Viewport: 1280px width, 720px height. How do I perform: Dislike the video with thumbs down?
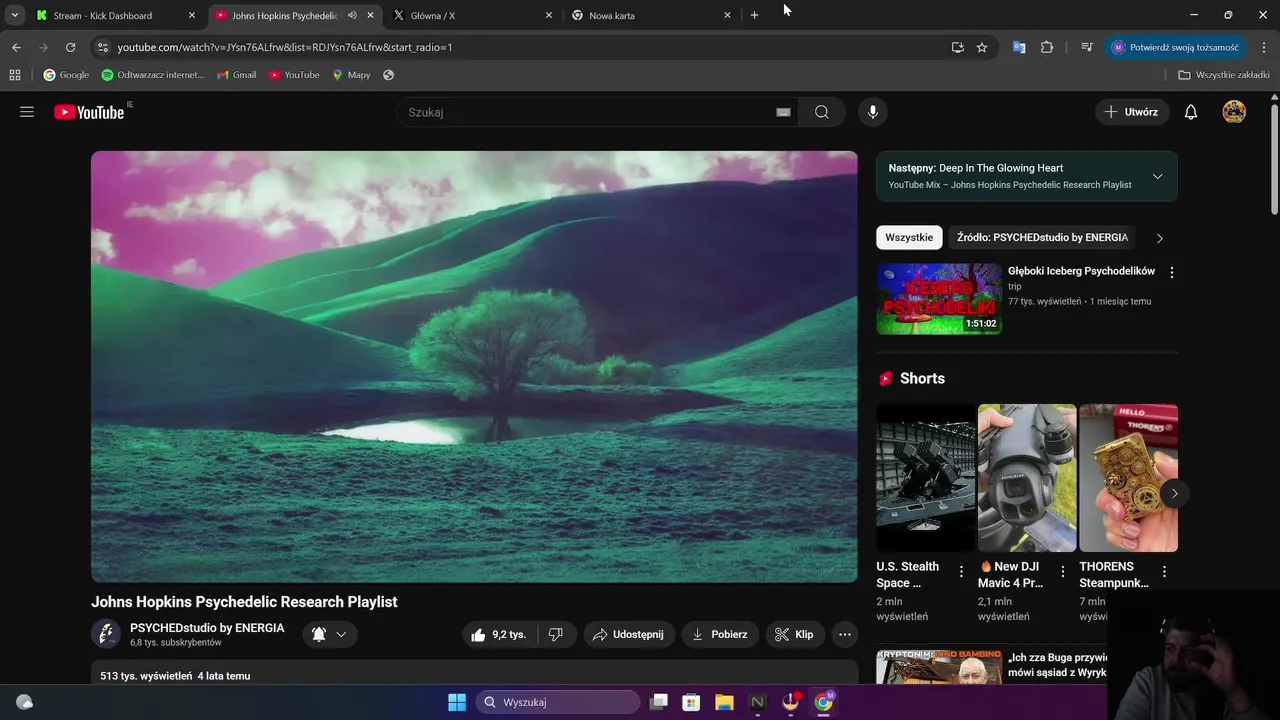556,634
